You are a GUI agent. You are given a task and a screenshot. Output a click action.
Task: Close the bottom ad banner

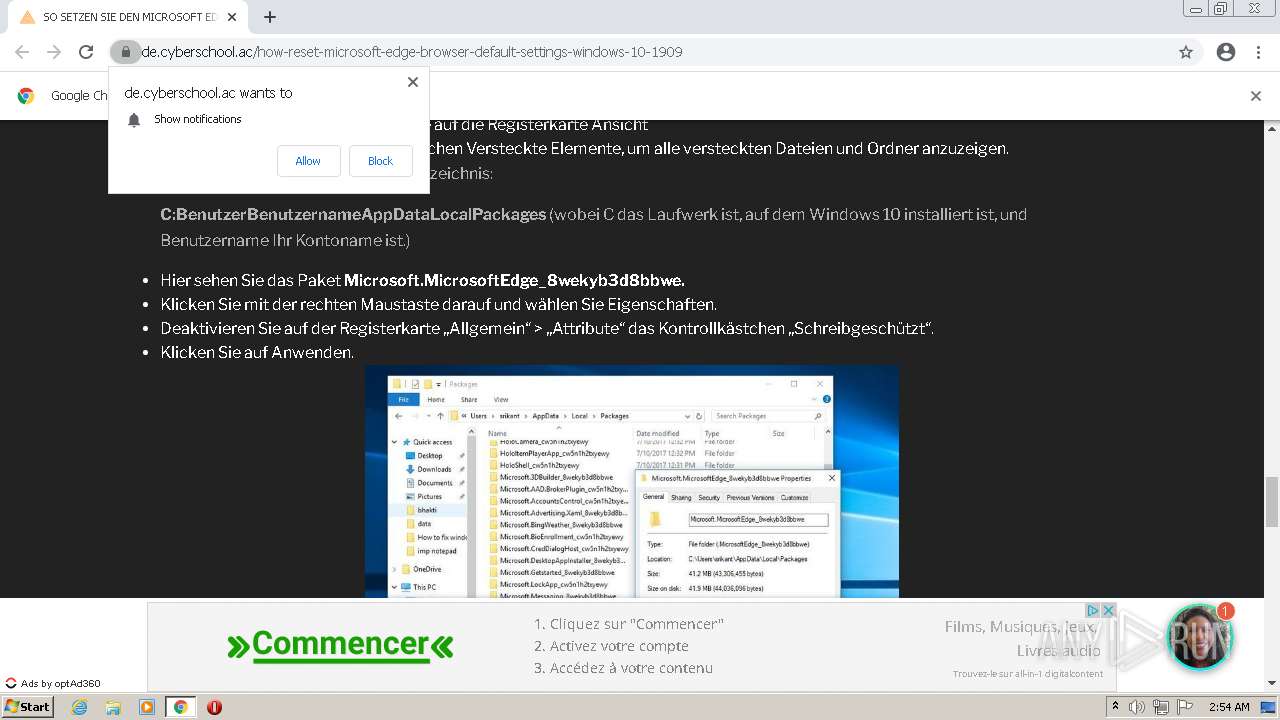tap(1108, 610)
